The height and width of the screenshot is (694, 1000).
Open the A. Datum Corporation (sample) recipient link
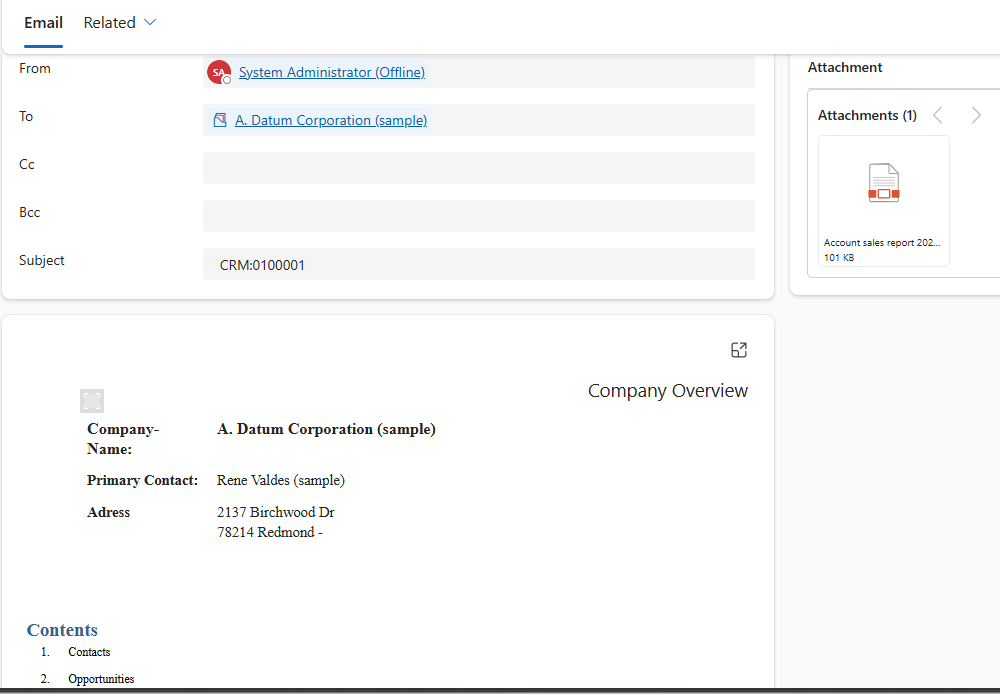[331, 120]
